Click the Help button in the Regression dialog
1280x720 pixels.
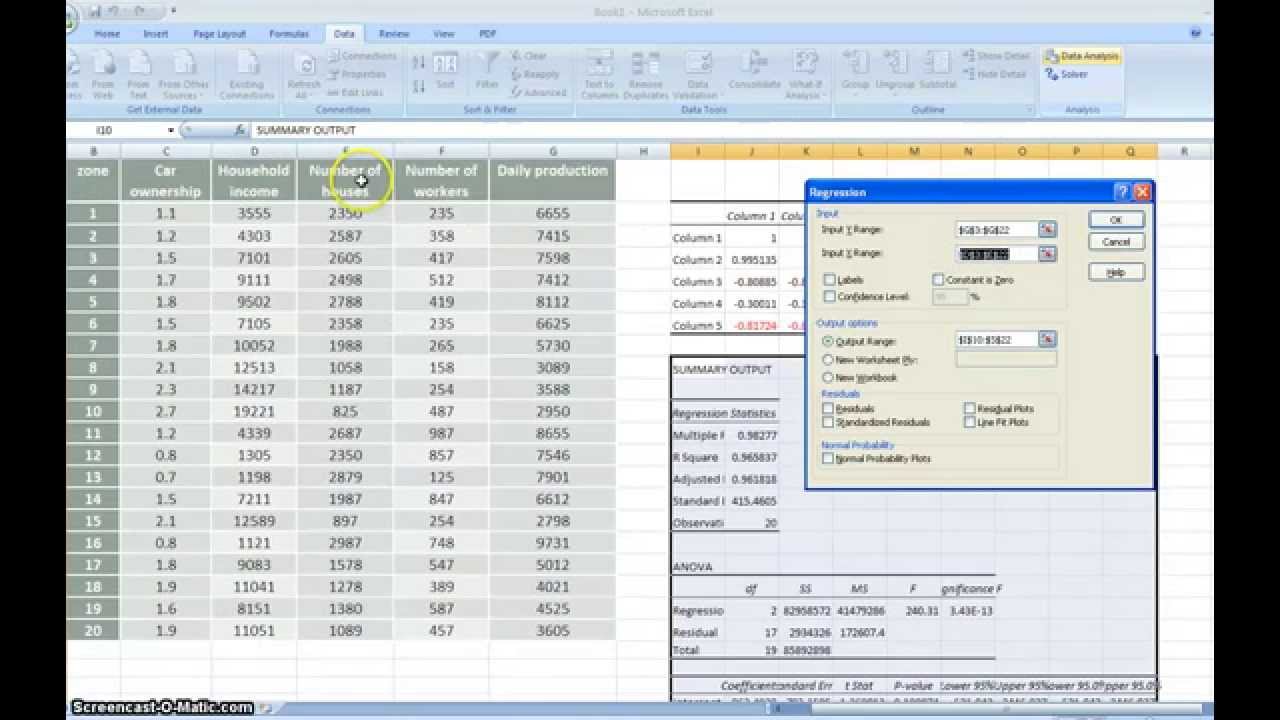(1116, 272)
